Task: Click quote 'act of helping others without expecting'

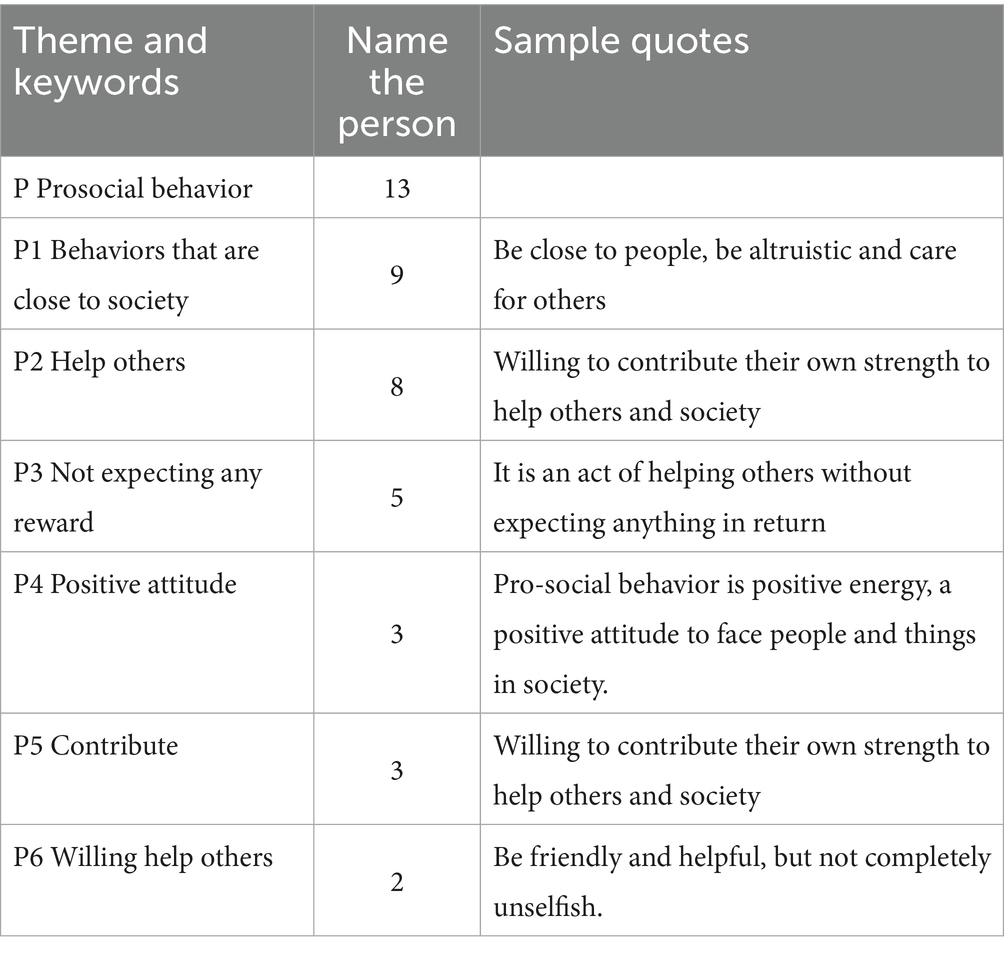Action: [702, 497]
